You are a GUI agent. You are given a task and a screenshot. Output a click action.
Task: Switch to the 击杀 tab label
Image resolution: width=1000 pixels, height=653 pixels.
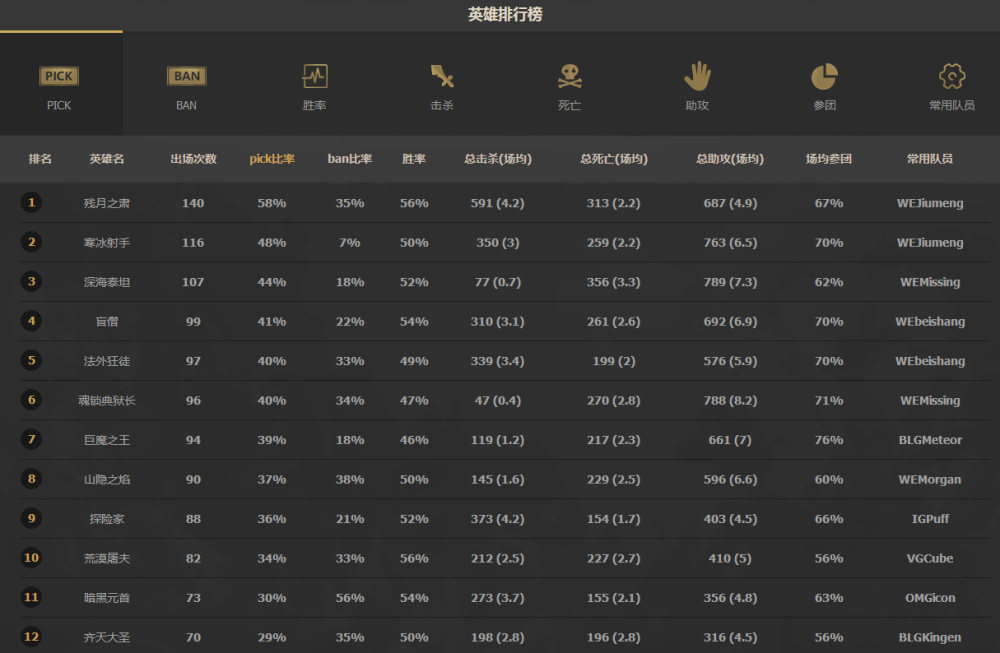442,105
